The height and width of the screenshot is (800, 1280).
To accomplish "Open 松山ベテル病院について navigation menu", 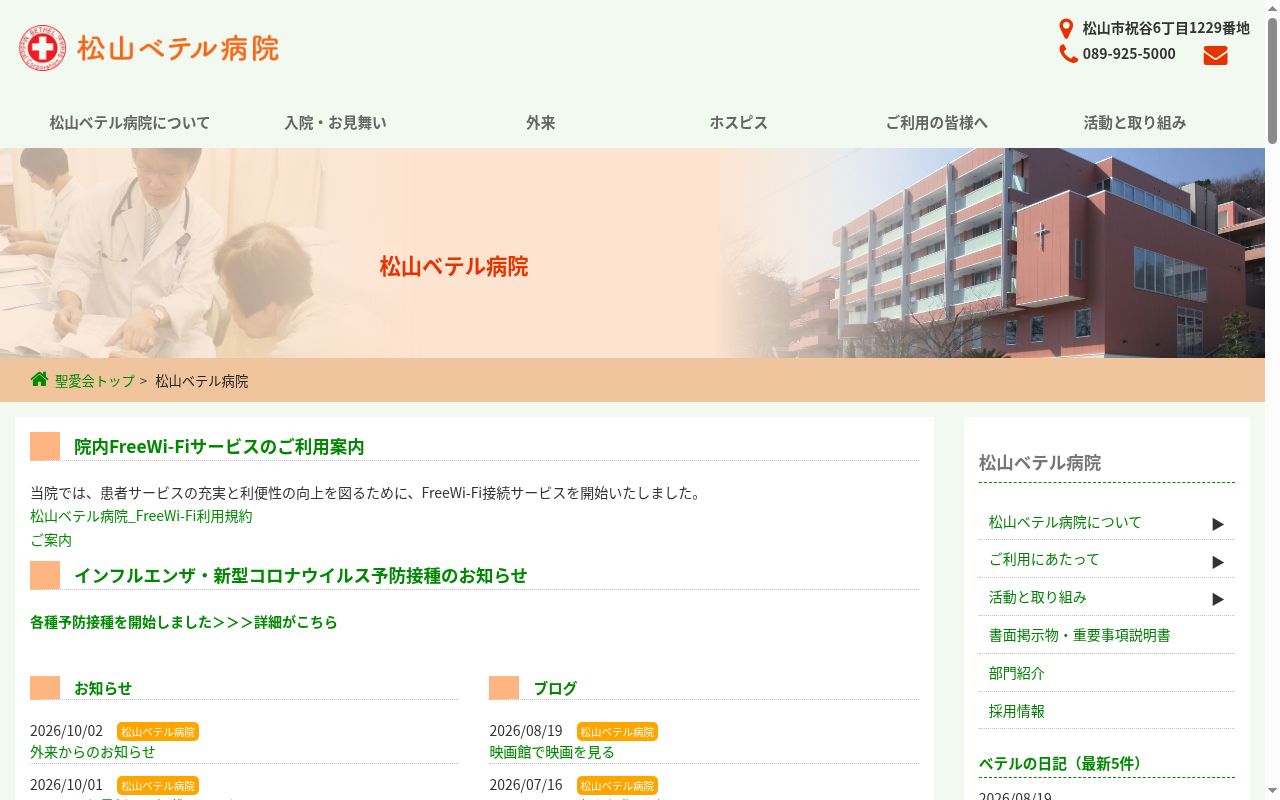I will [x=130, y=122].
